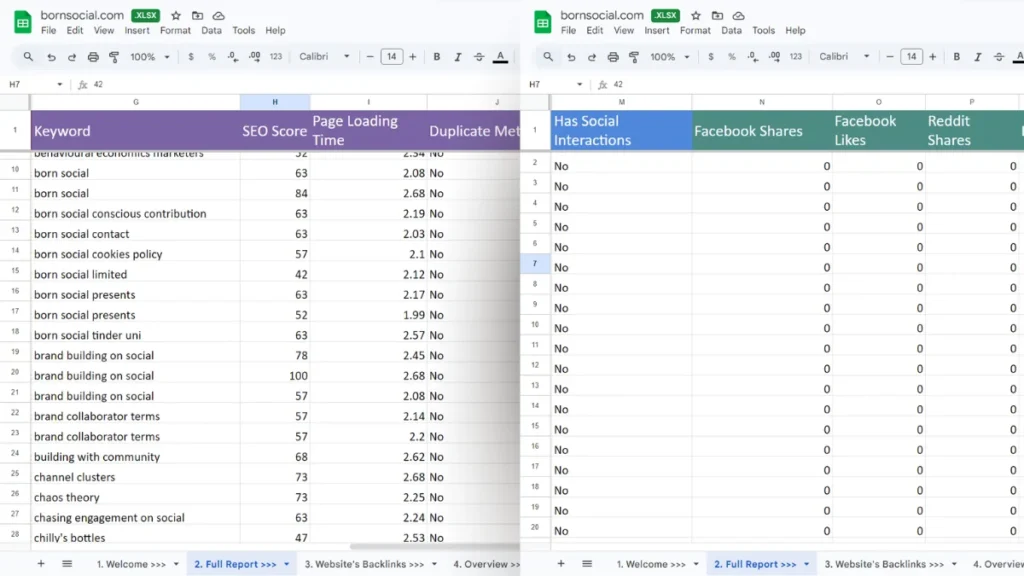
Task: Open the 100% zoom dropdown in the left spreadsheet
Action: click(149, 57)
